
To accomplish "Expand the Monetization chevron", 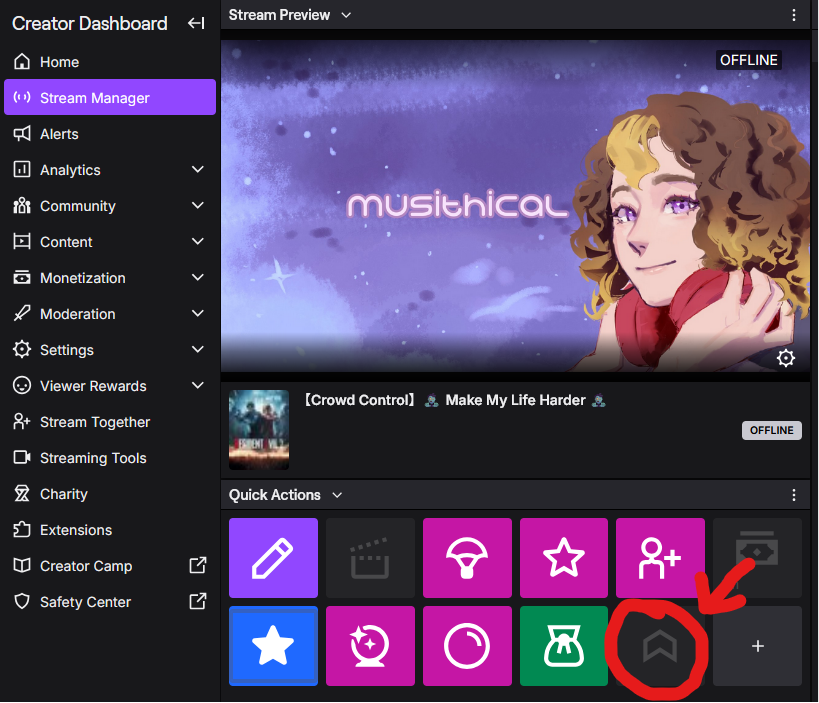I will click(x=197, y=277).
